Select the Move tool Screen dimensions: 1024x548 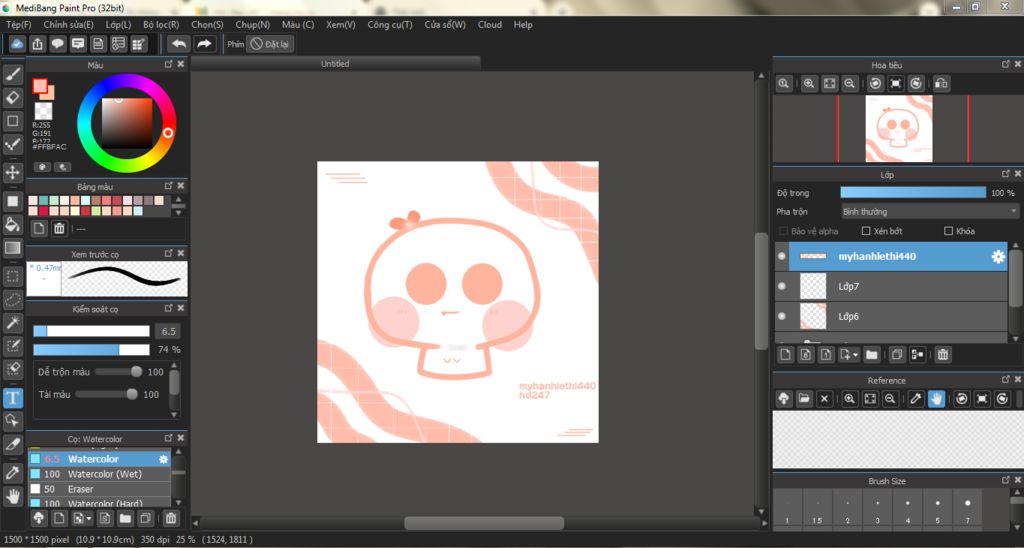coord(12,172)
